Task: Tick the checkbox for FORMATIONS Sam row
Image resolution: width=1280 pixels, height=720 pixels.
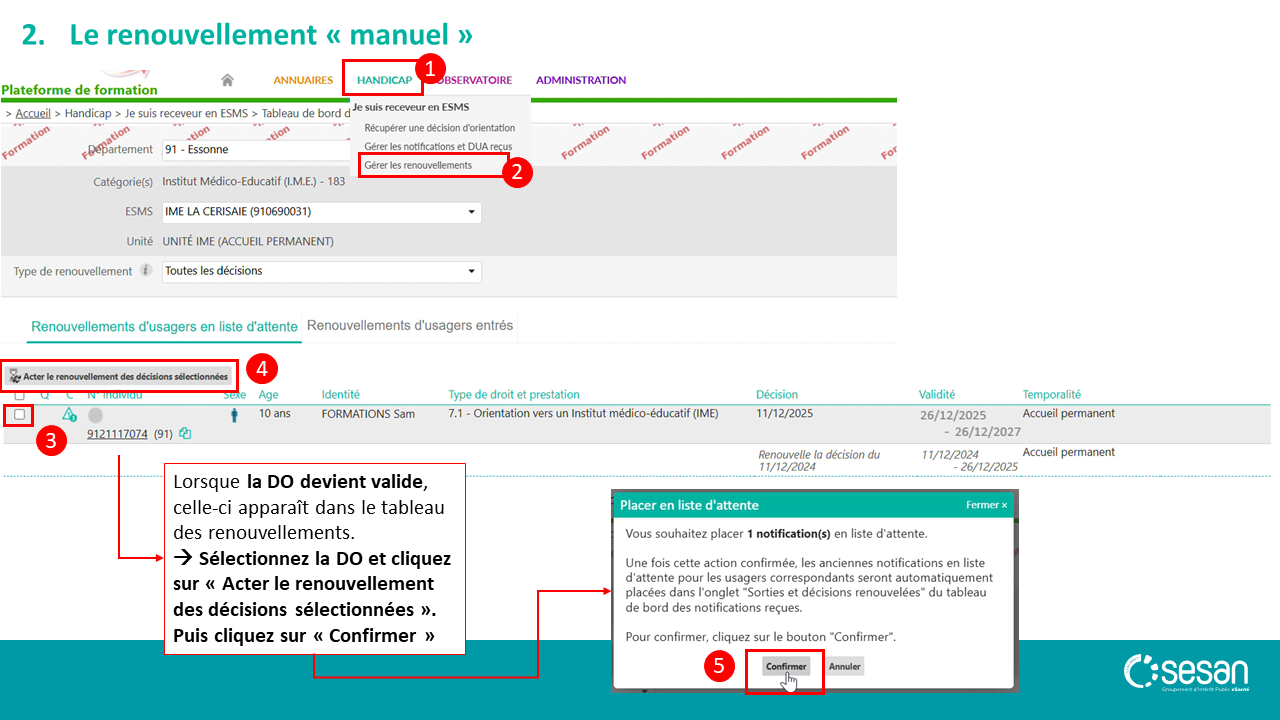Action: 20,414
